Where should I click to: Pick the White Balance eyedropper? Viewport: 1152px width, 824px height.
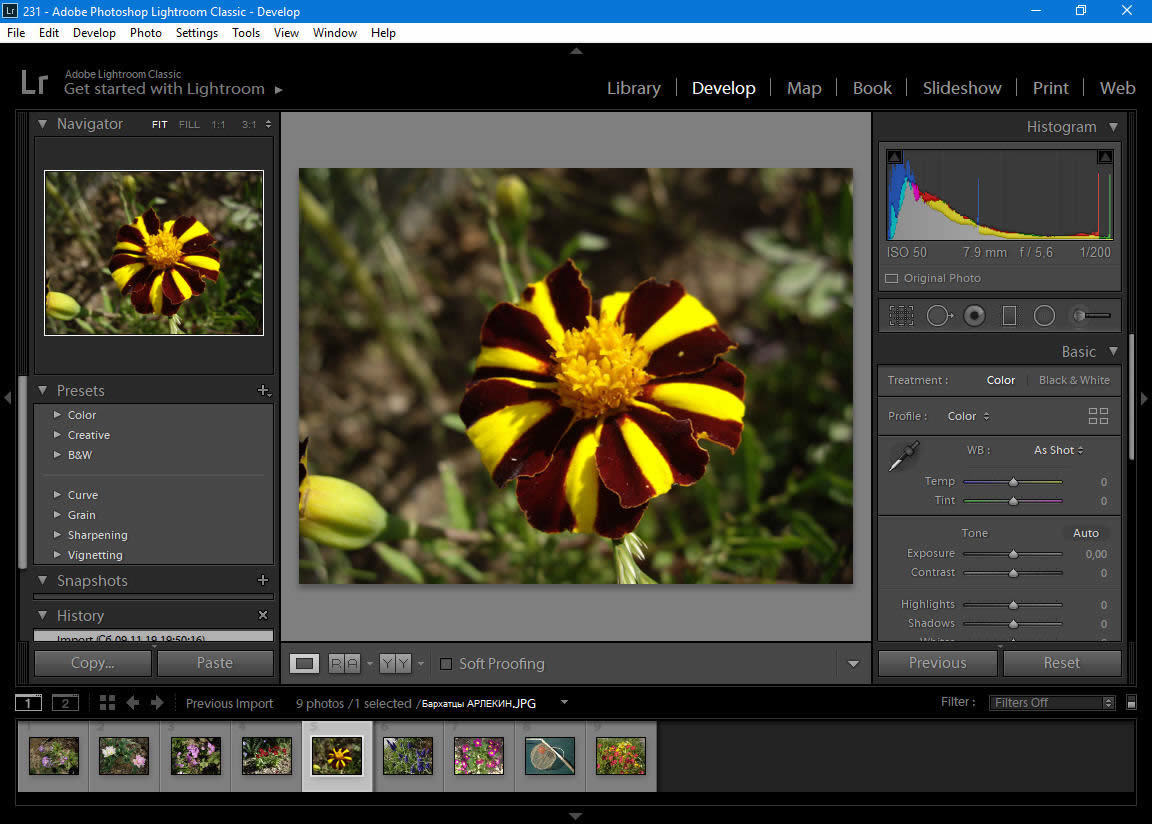click(x=903, y=456)
